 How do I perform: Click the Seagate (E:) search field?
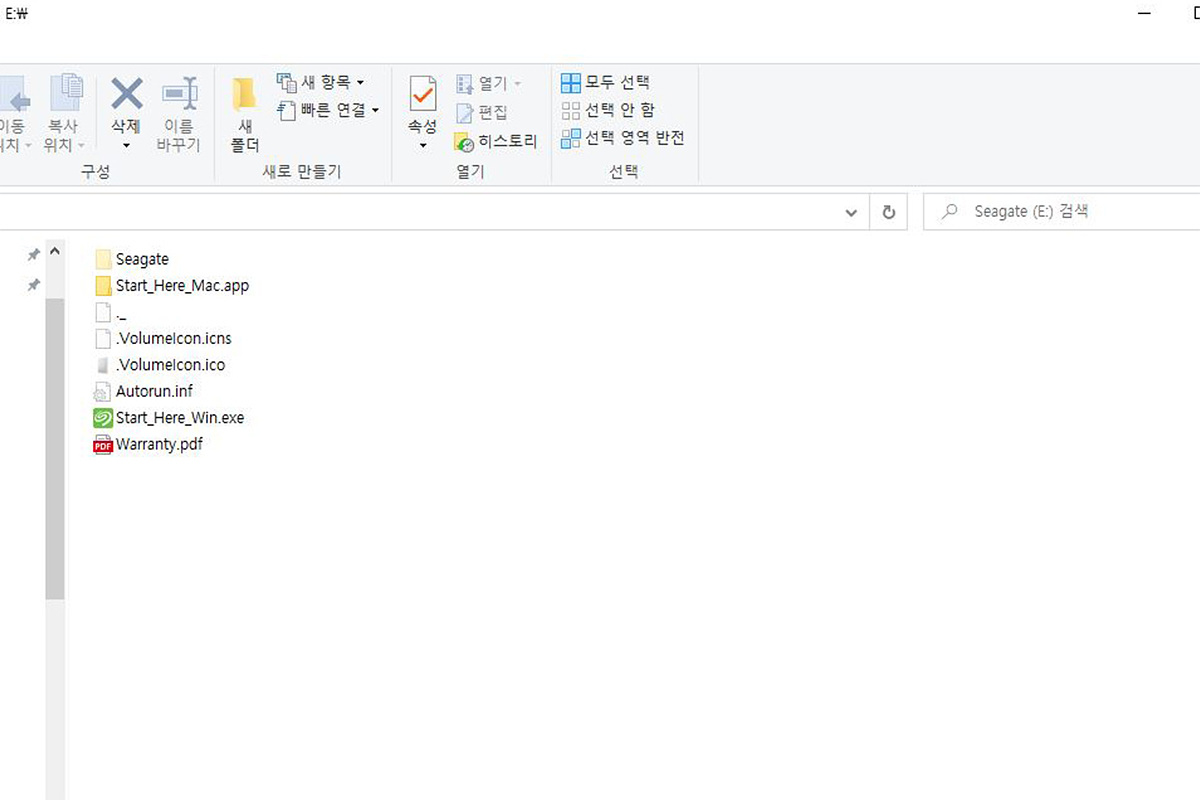pyautogui.click(x=1061, y=212)
